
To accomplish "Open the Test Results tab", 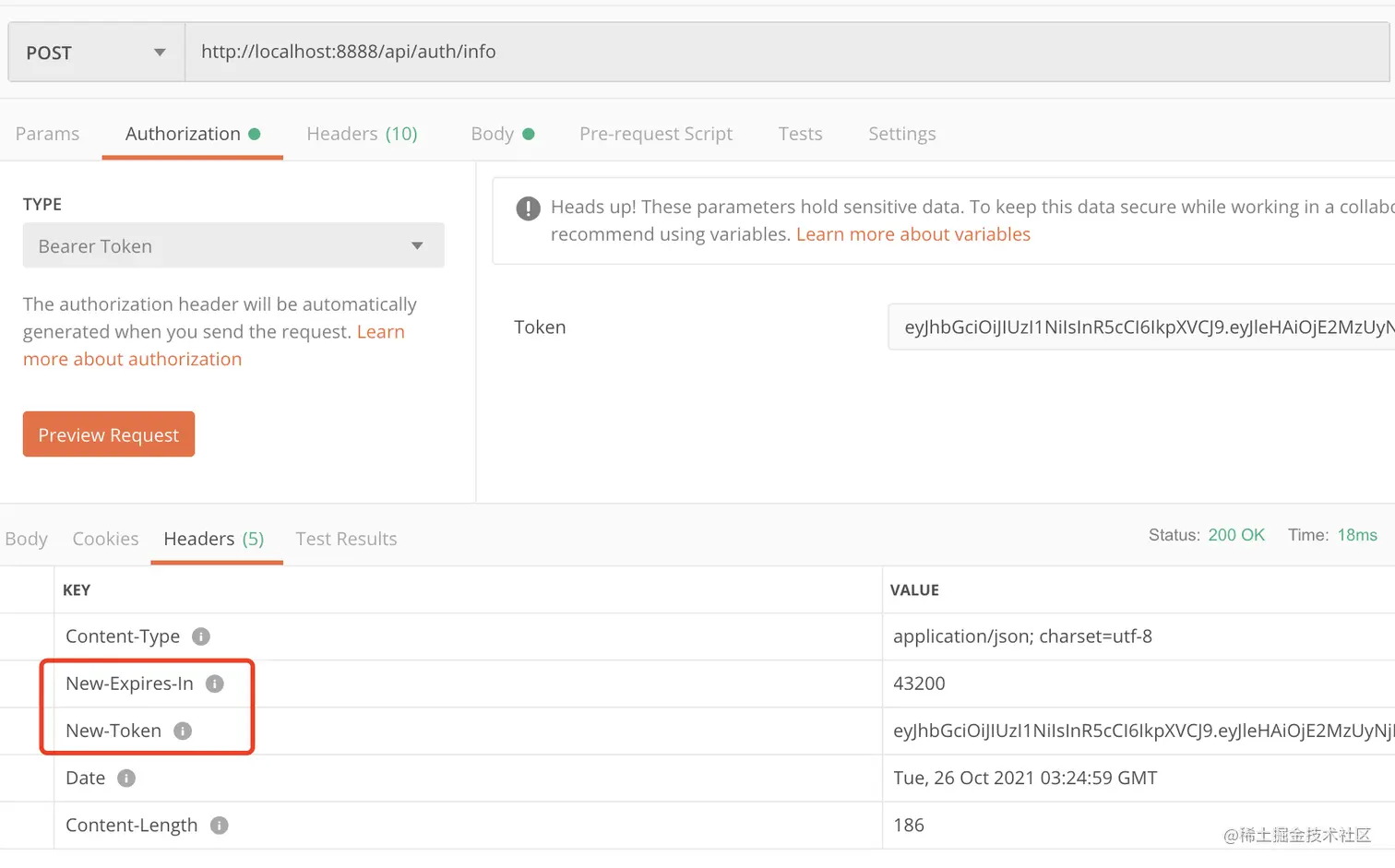I will point(346,539).
